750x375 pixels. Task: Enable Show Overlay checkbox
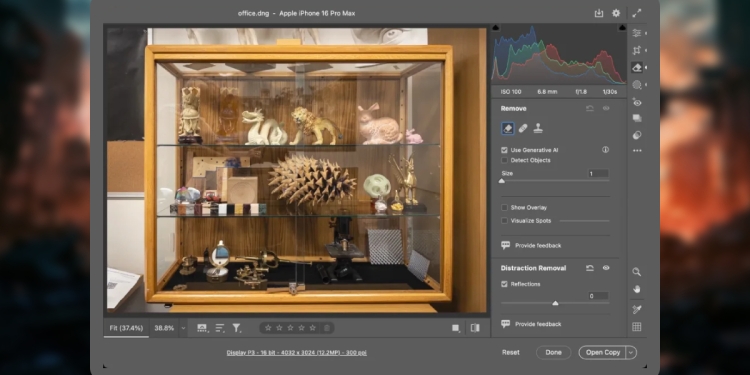(x=504, y=208)
